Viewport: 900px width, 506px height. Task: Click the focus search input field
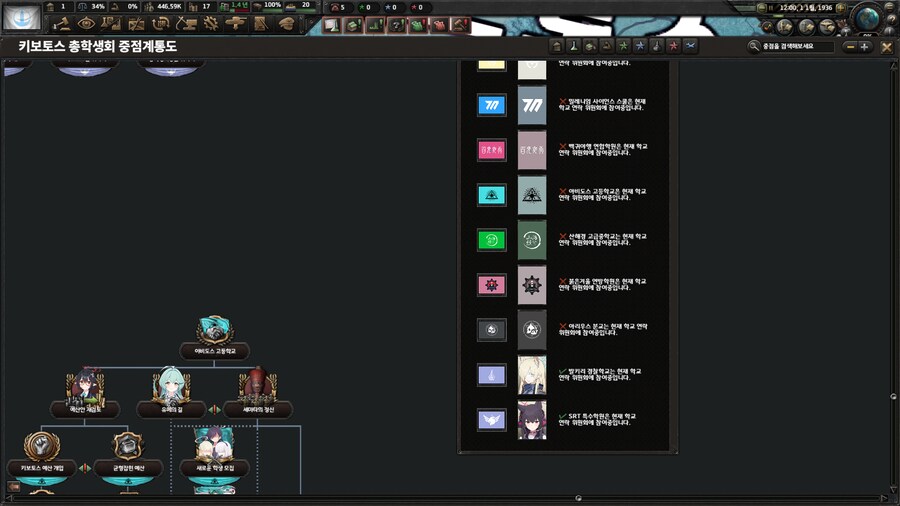click(795, 46)
